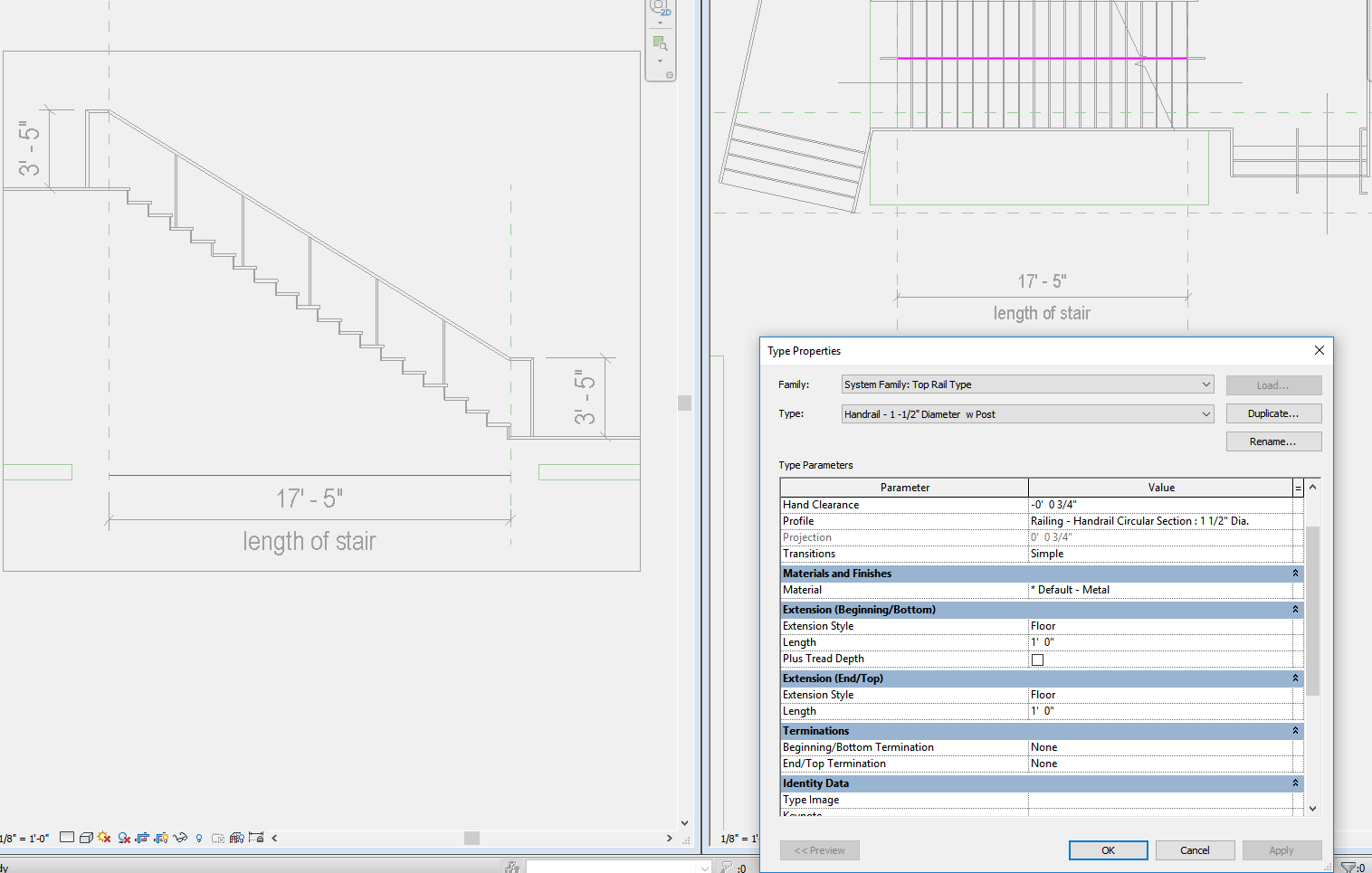Click the Reveal Constraints icon
The width and height of the screenshot is (1372, 873).
(256, 838)
